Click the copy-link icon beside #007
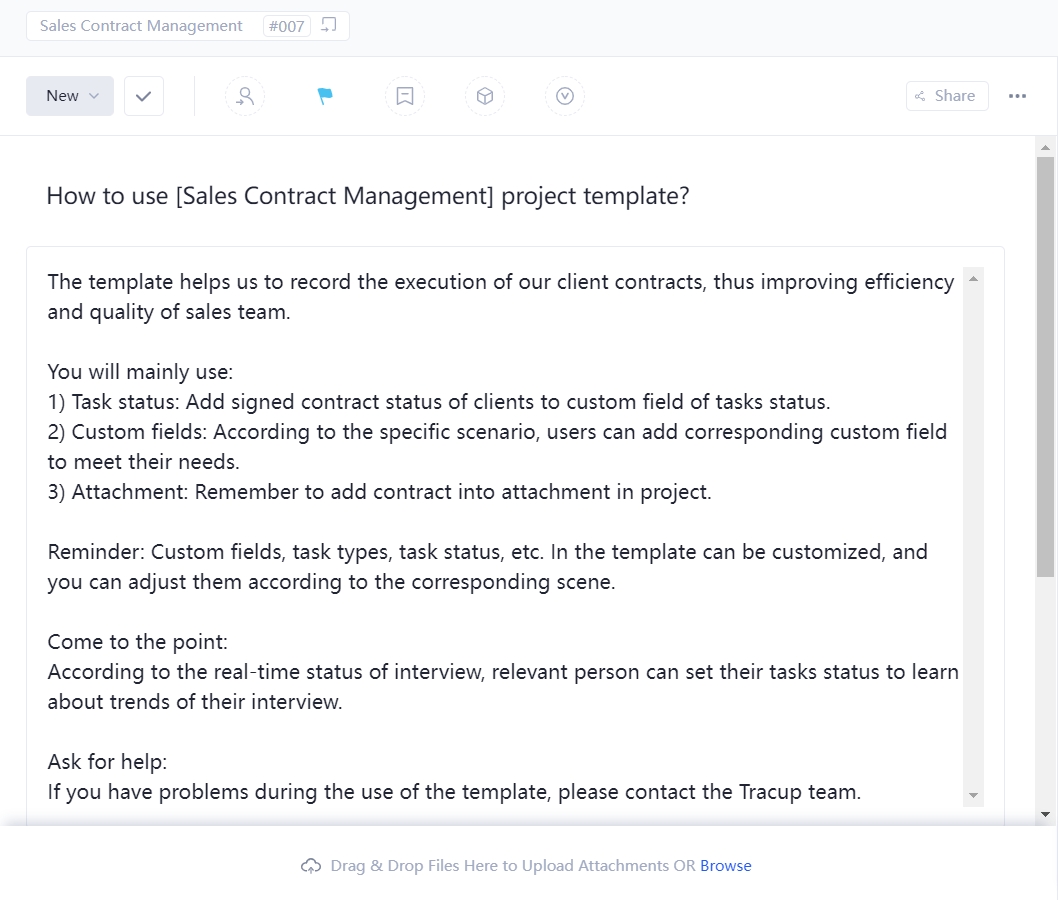Image resolution: width=1058 pixels, height=900 pixels. [x=330, y=25]
